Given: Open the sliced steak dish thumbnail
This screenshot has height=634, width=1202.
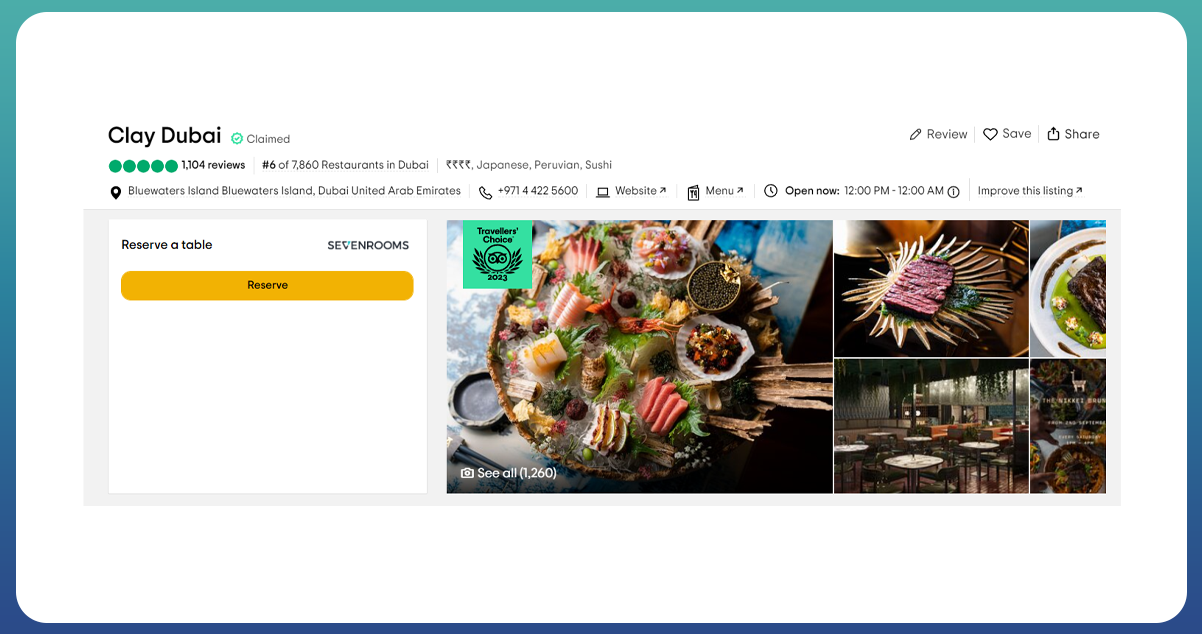Looking at the screenshot, I should (931, 288).
